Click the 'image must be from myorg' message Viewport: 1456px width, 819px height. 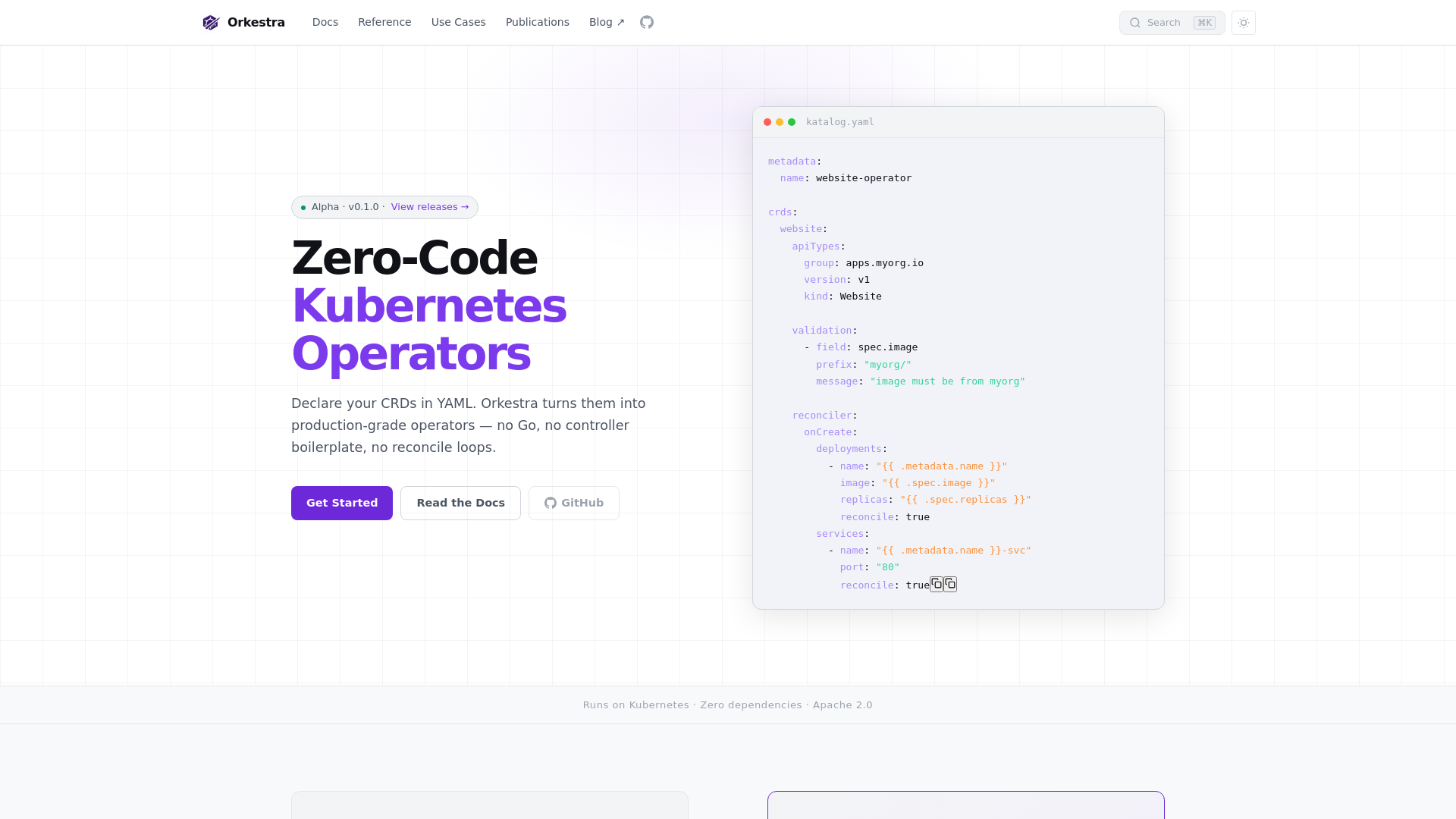click(948, 381)
